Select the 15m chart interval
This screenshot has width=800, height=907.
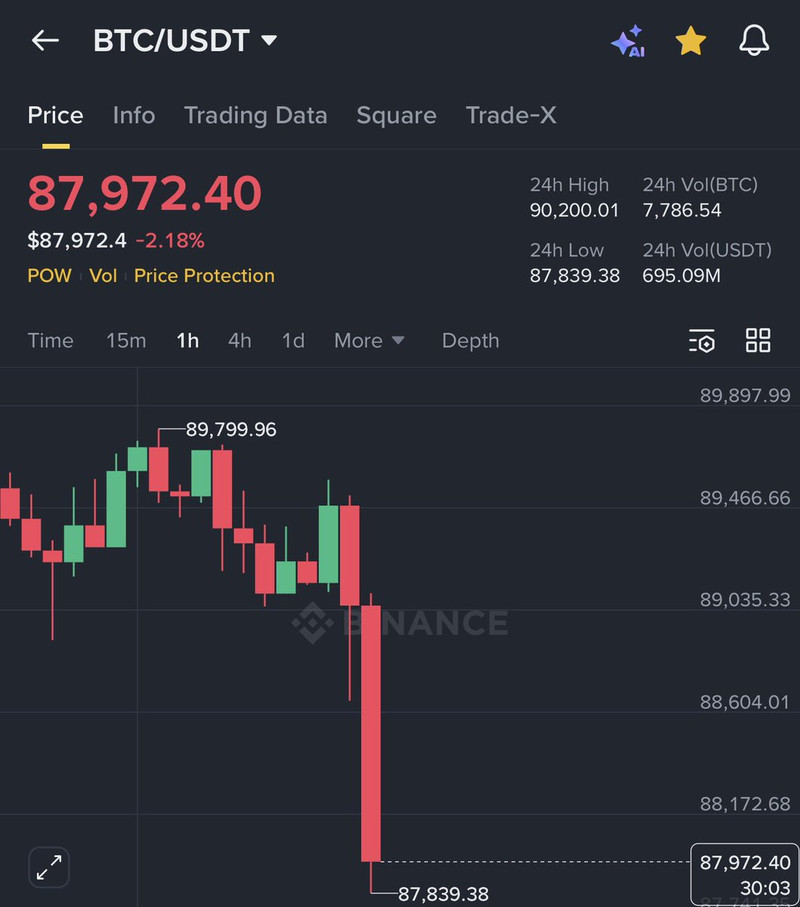tap(126, 341)
